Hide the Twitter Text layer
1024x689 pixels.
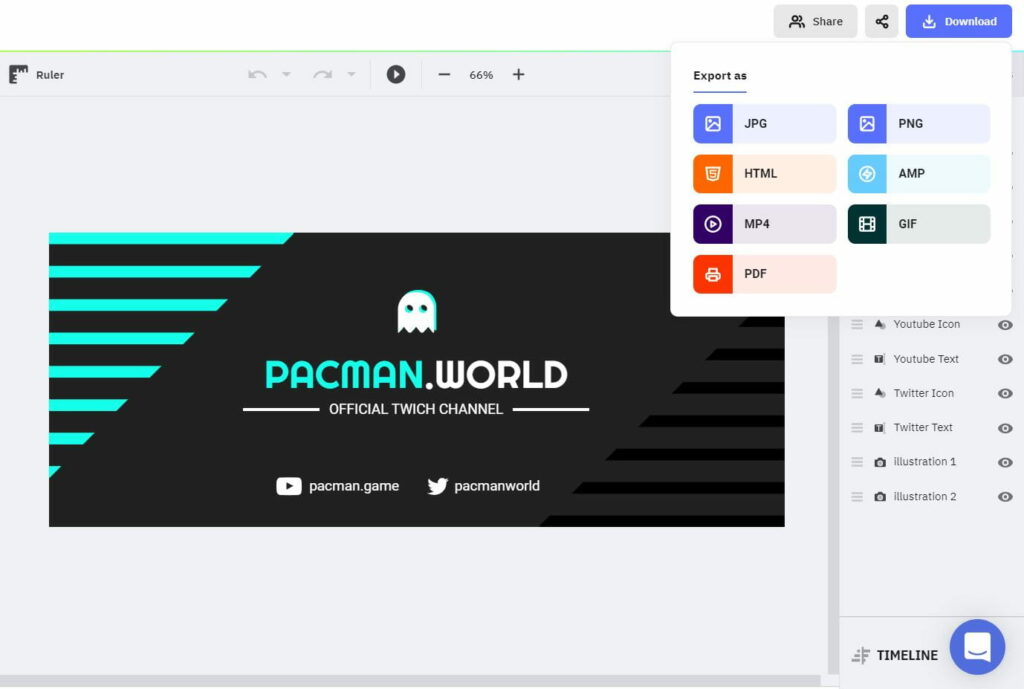coord(1005,427)
